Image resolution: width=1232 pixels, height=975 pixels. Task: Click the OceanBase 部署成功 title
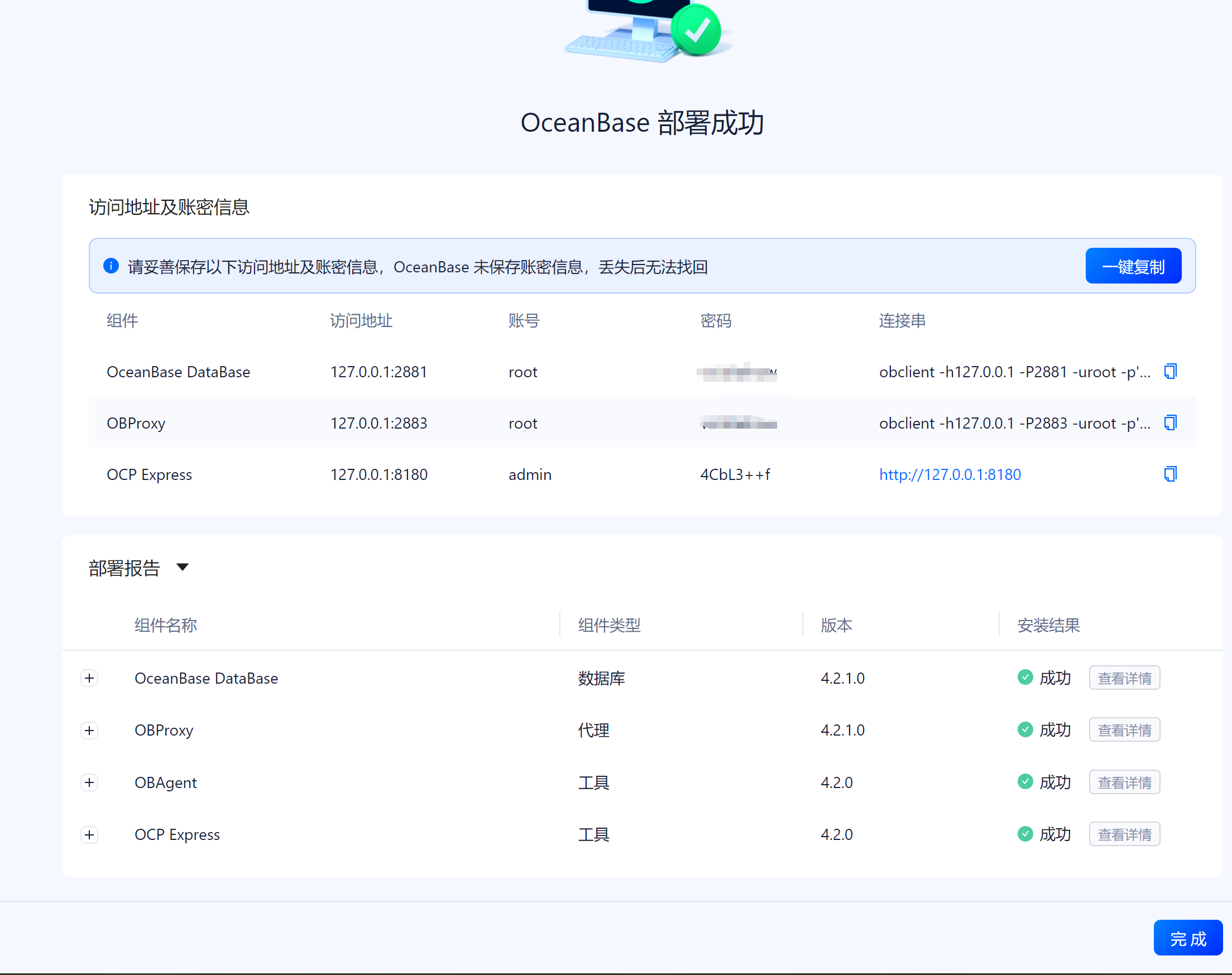click(x=643, y=123)
